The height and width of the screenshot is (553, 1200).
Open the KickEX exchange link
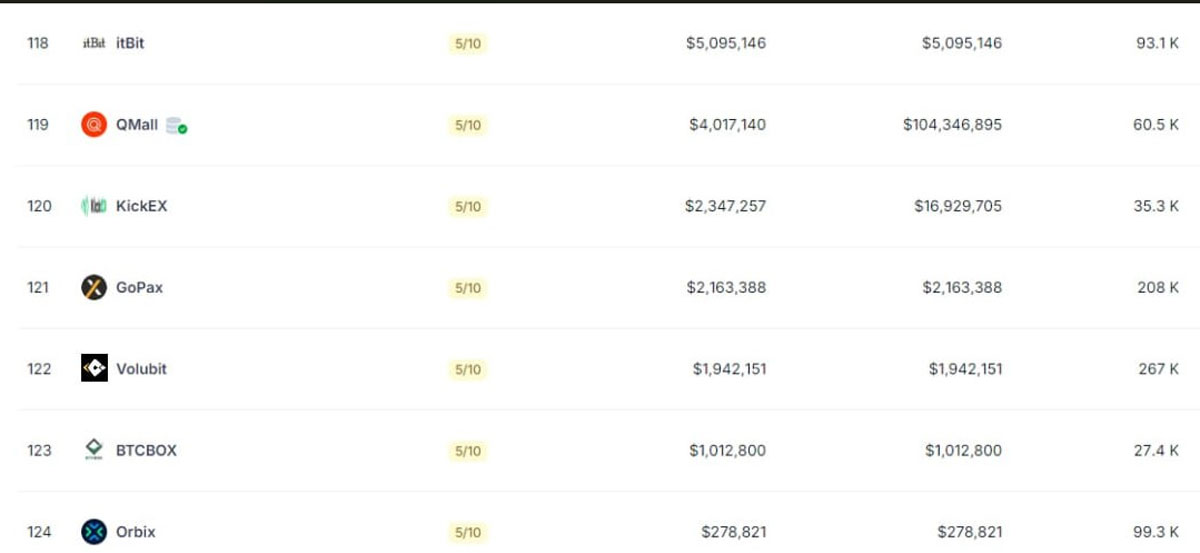coord(142,206)
